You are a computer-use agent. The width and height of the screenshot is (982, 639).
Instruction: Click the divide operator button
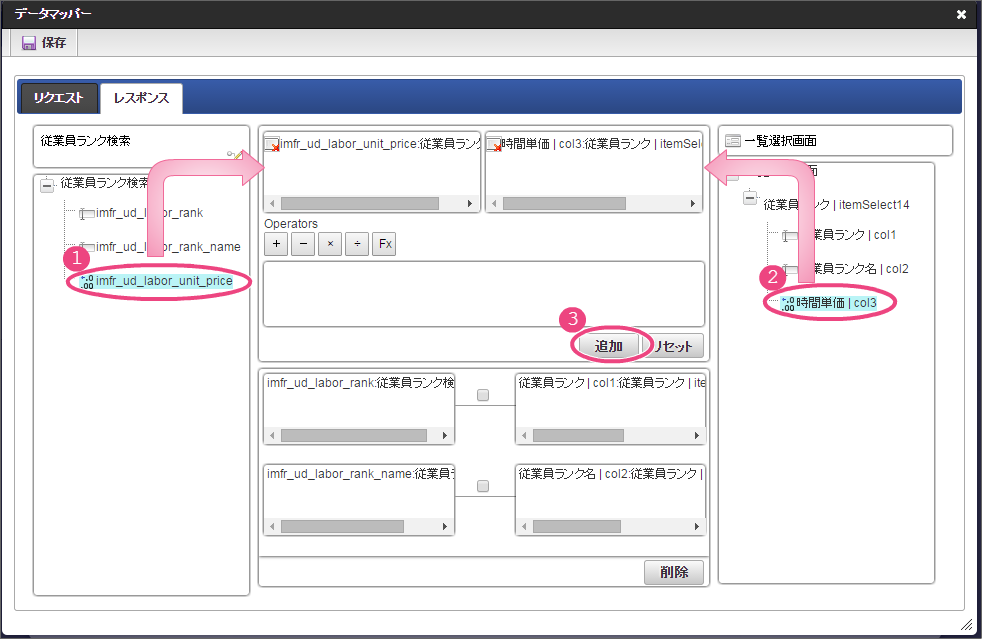(x=357, y=244)
